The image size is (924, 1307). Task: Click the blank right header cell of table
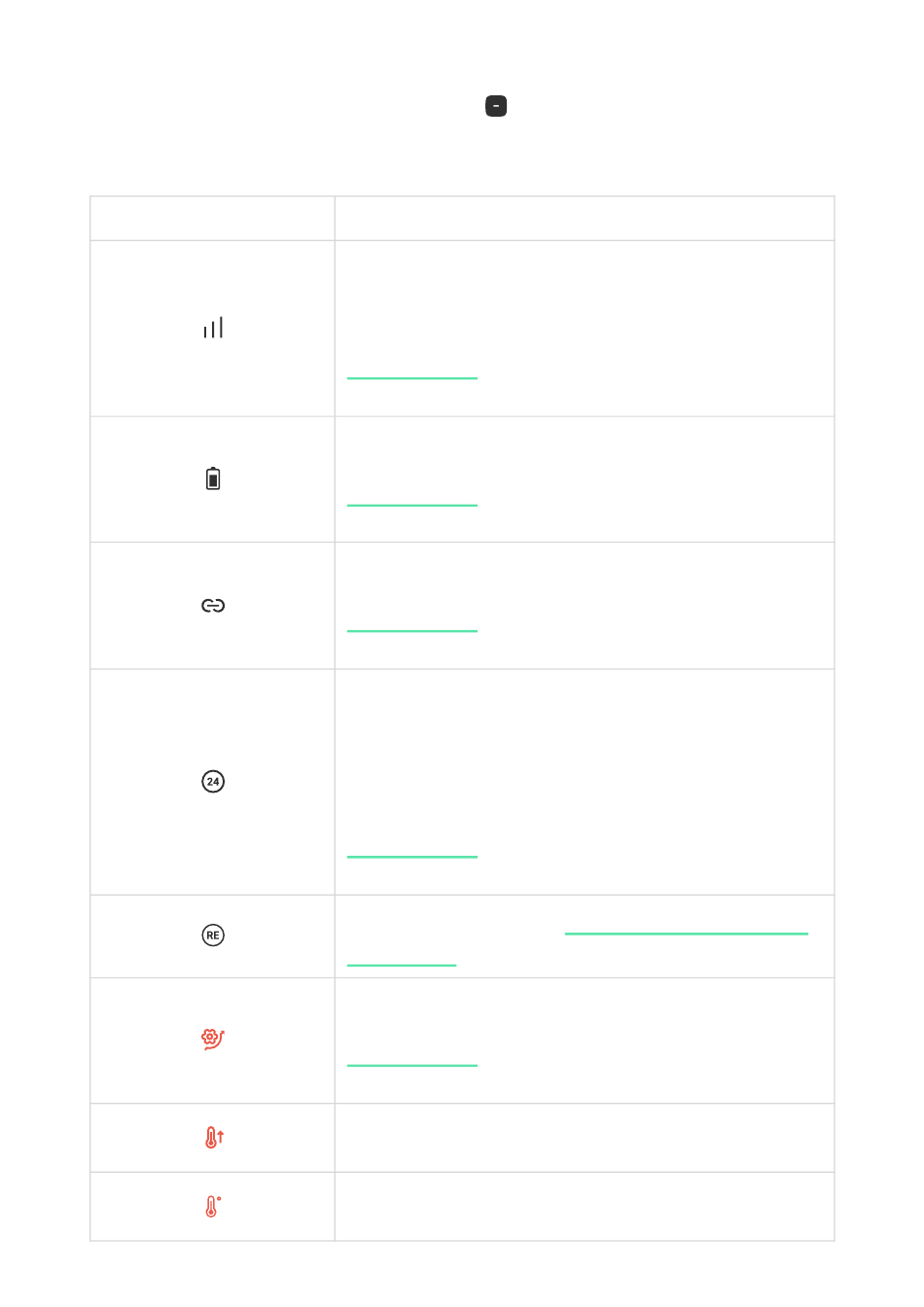click(584, 218)
